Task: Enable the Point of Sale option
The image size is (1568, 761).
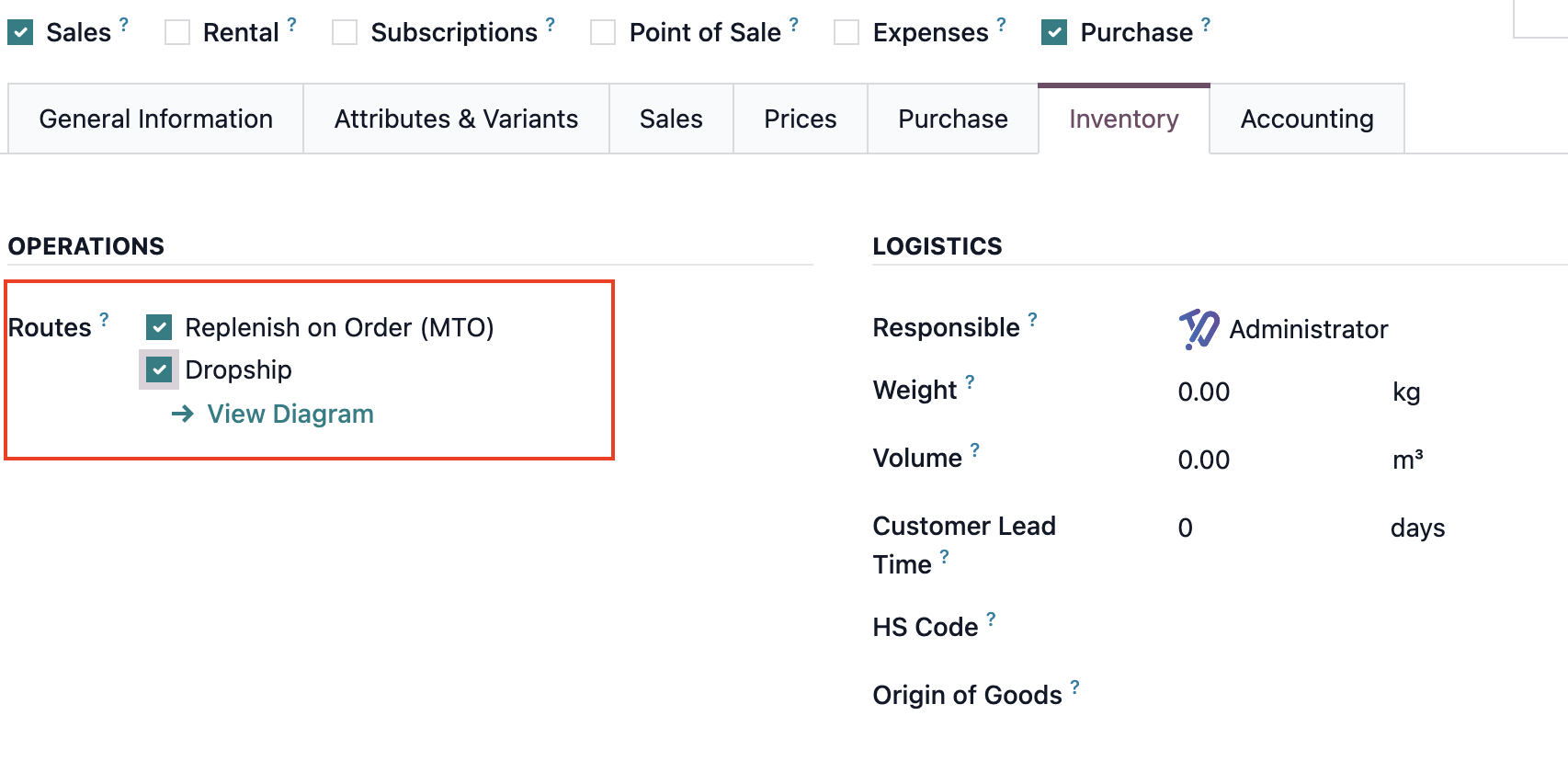Action: coord(603,32)
